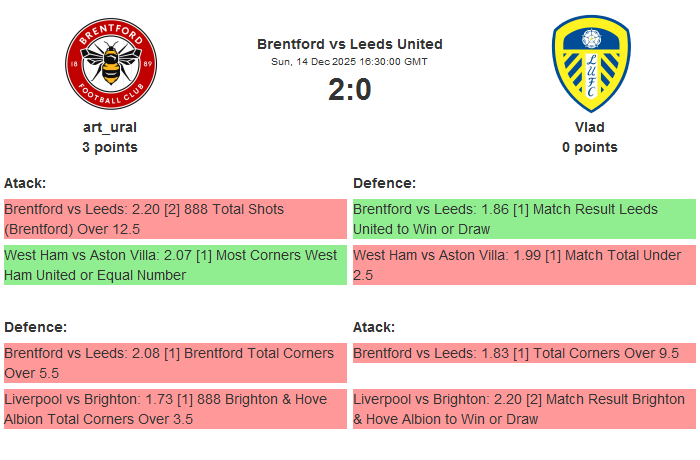Click the Vlad player name
The height and width of the screenshot is (460, 700).
pyautogui.click(x=590, y=127)
